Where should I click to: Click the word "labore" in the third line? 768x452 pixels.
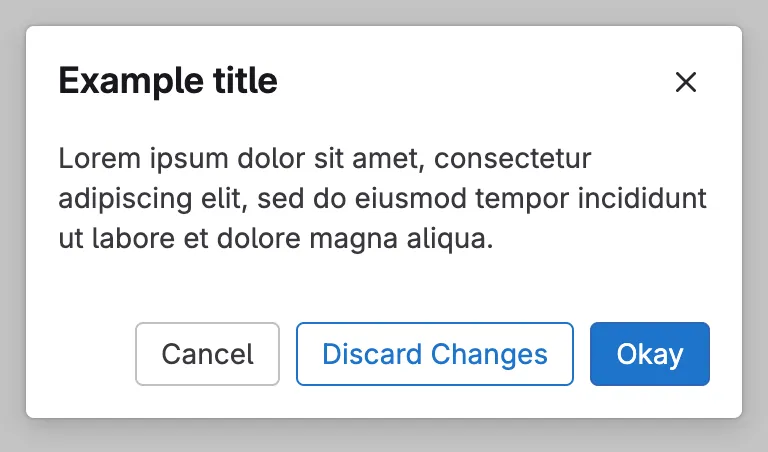[125, 240]
